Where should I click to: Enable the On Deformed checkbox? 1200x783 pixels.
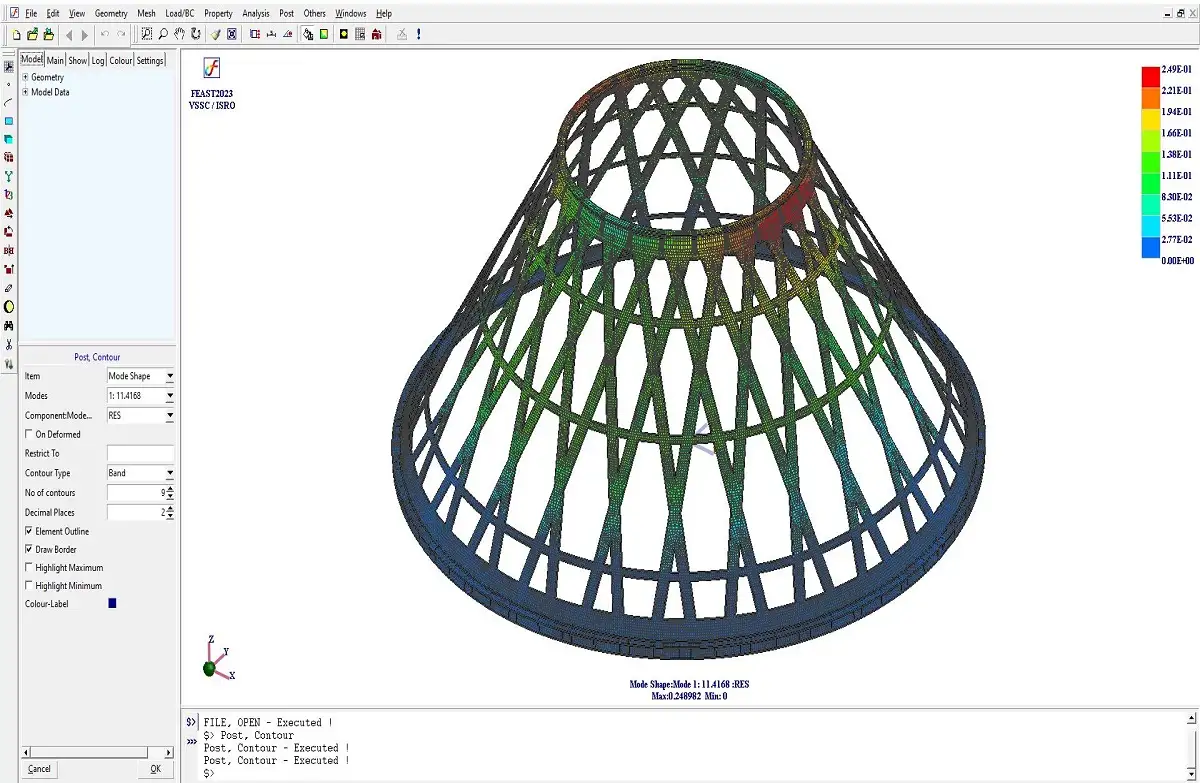28,435
